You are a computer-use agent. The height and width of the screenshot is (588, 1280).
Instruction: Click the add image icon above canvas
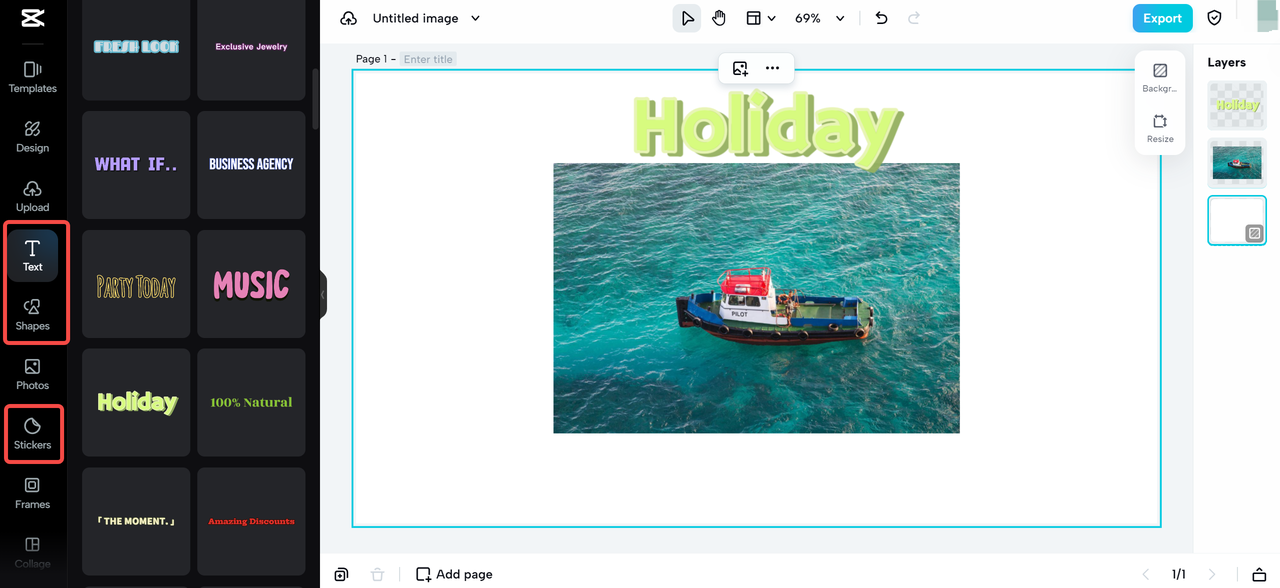click(740, 68)
